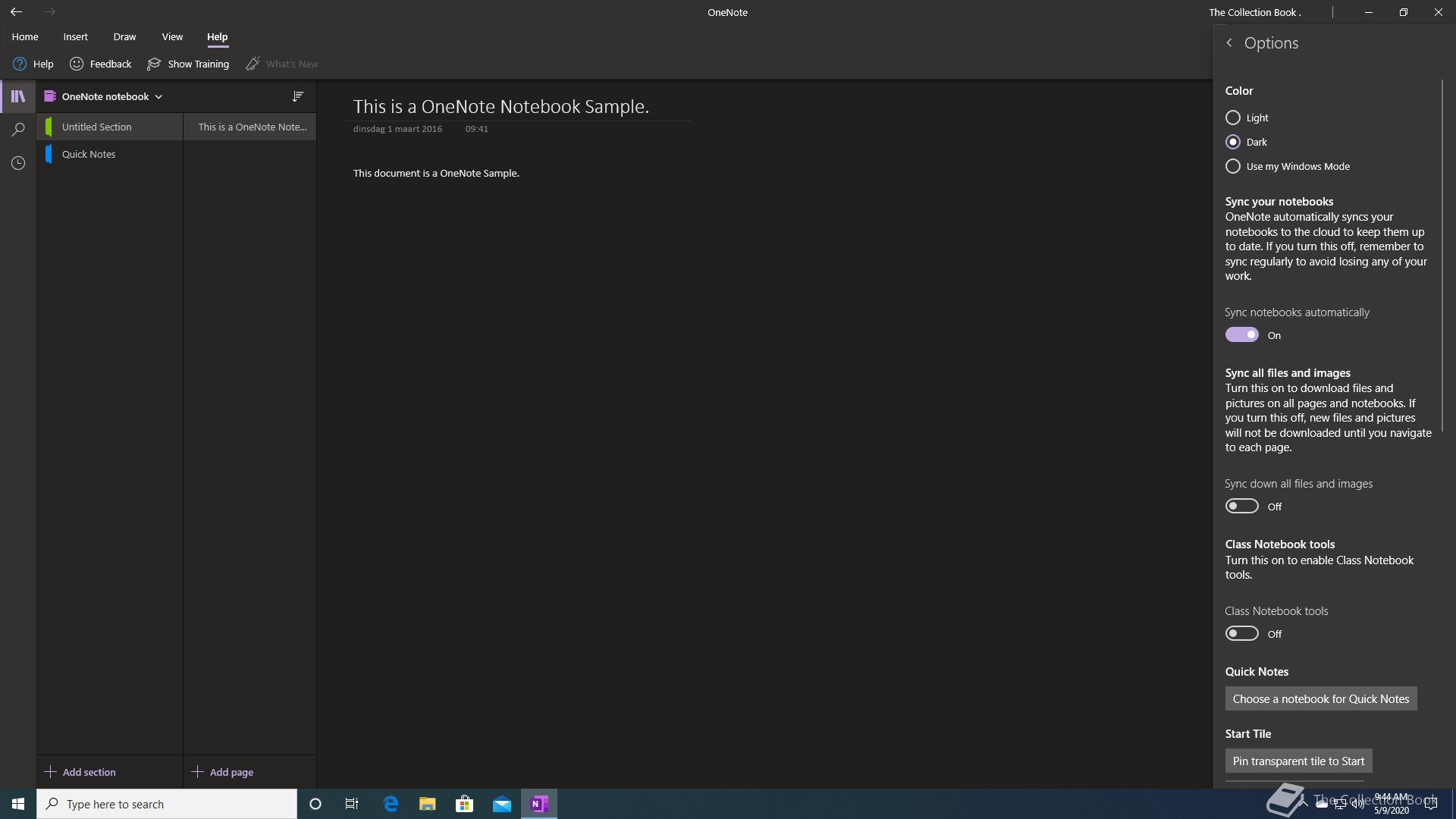Screen dimensions: 1456x819
Task: Click the sort pages icon
Action: (x=298, y=96)
